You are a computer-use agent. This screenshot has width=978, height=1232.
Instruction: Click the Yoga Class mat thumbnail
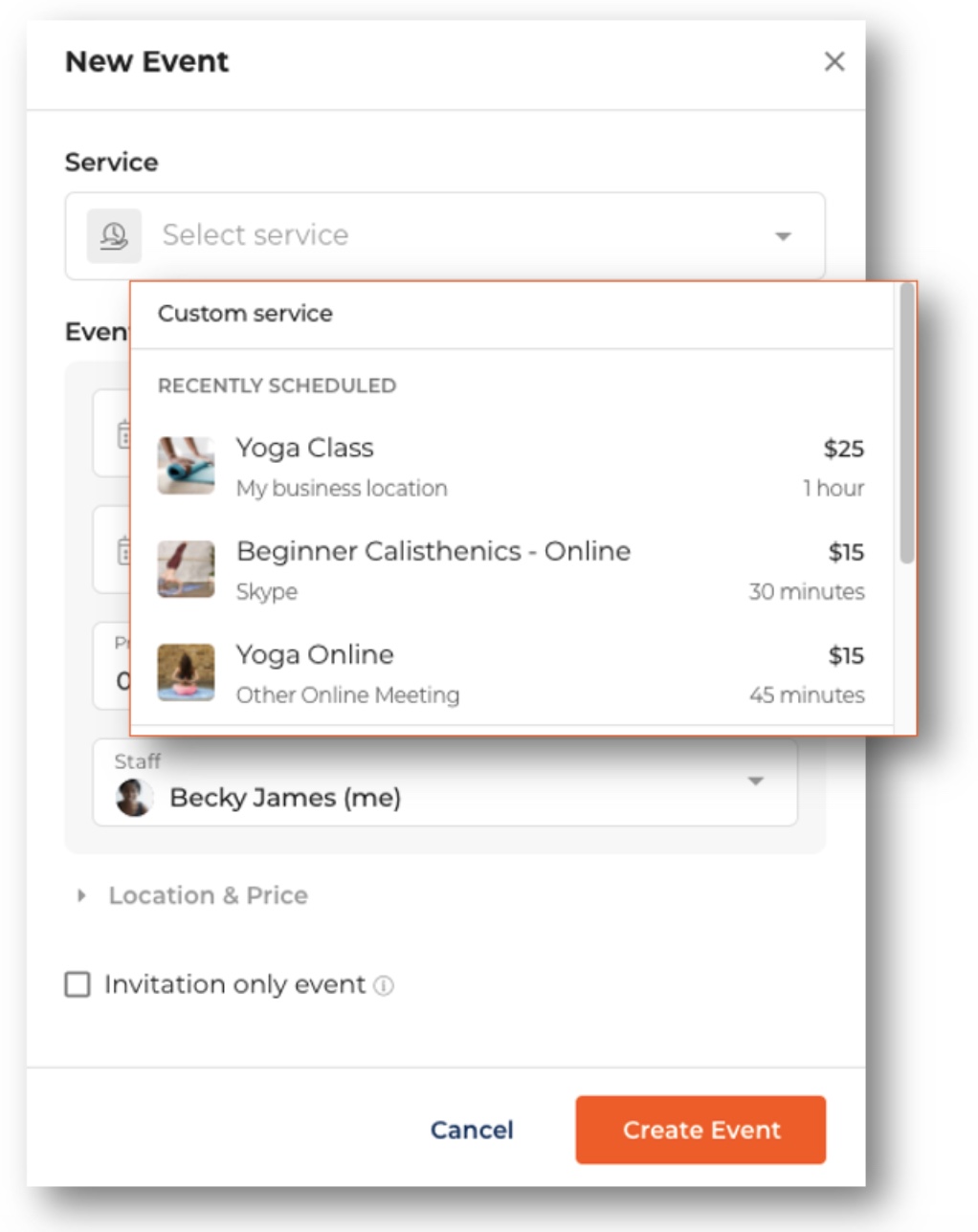pyautogui.click(x=186, y=466)
